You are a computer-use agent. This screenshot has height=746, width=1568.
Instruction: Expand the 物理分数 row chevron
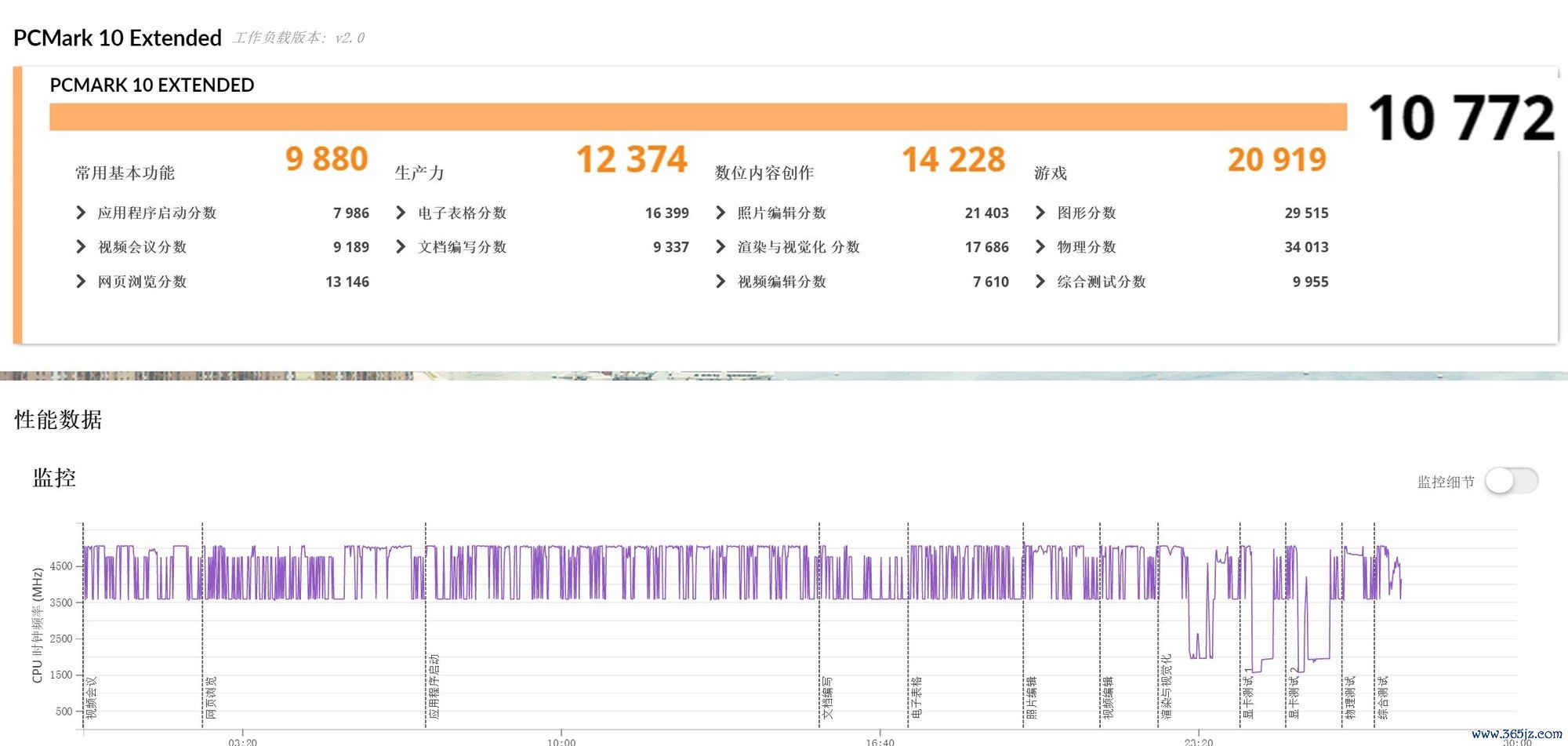(x=1040, y=247)
